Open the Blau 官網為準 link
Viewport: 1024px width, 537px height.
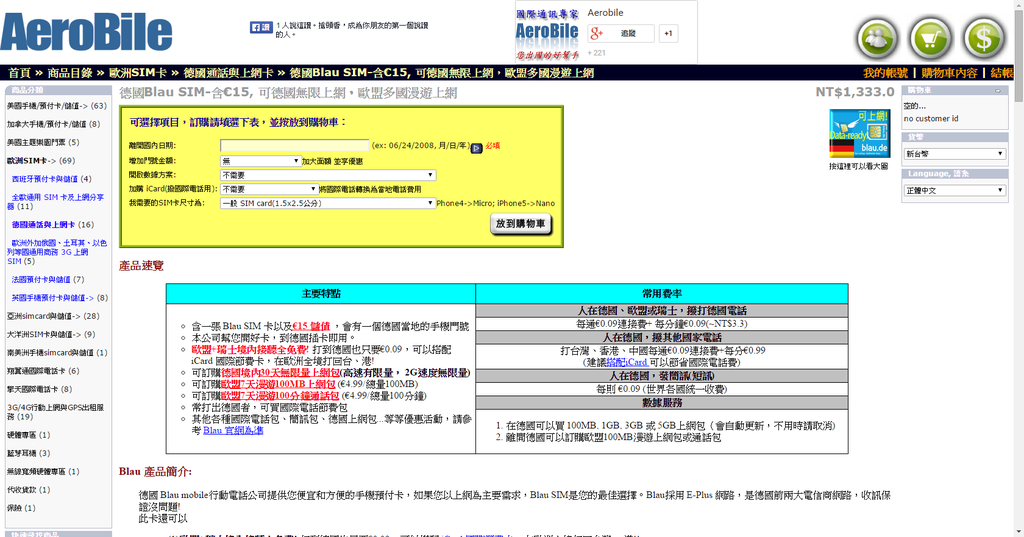click(x=233, y=431)
